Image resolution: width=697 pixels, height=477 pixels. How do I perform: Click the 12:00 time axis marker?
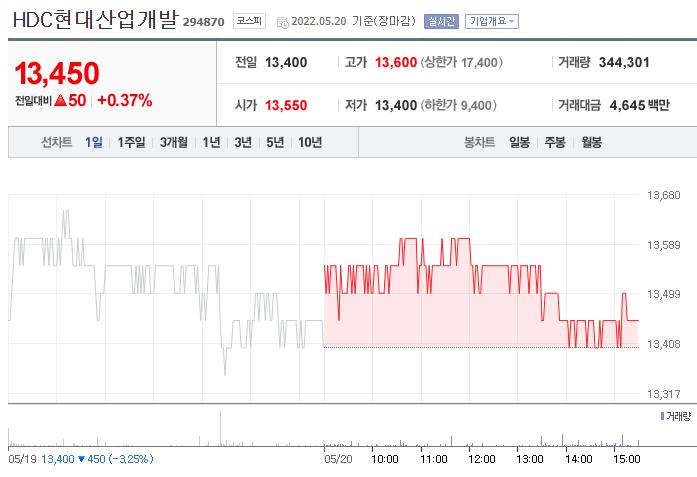(x=482, y=459)
